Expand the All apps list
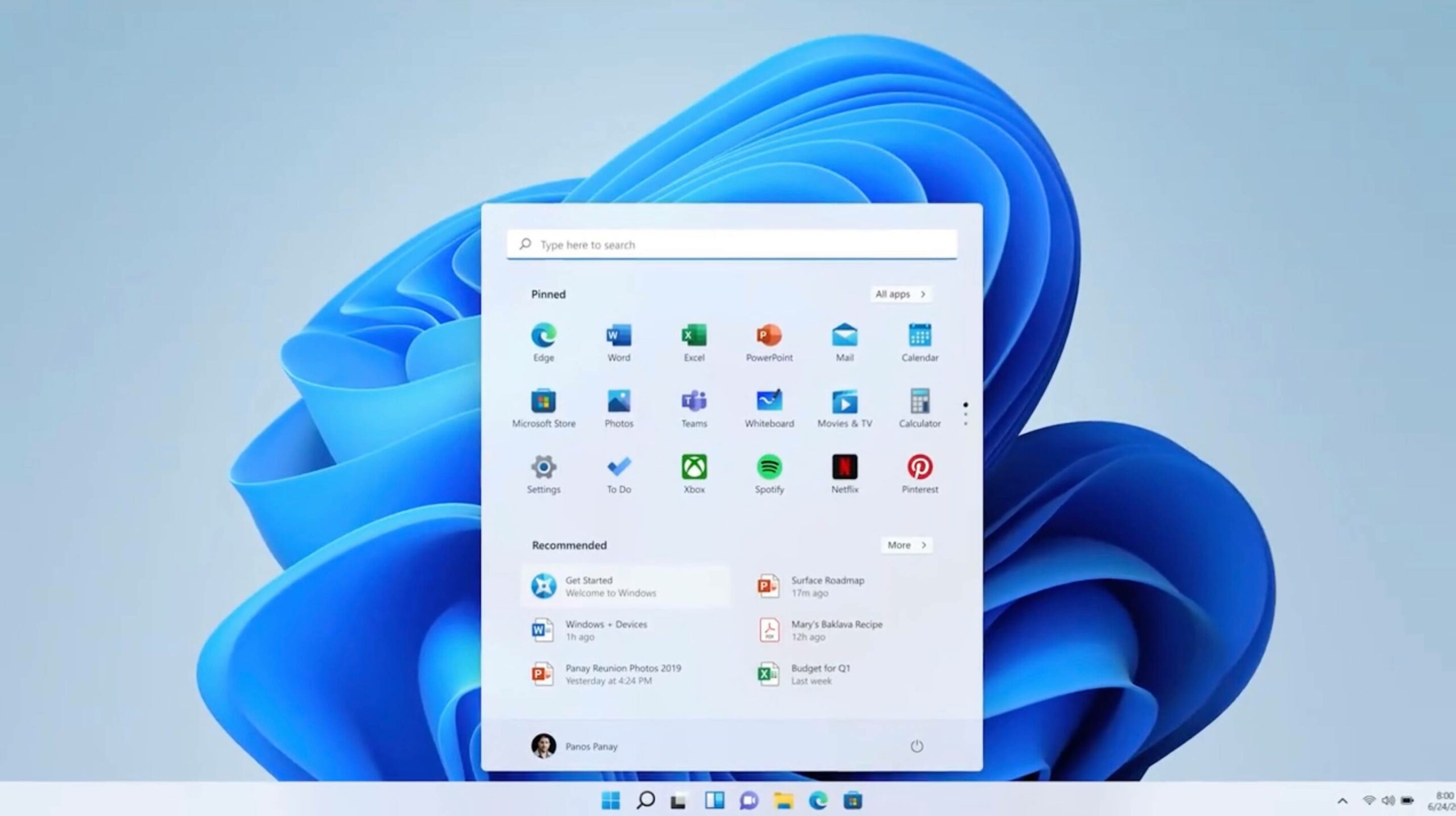 (x=900, y=294)
